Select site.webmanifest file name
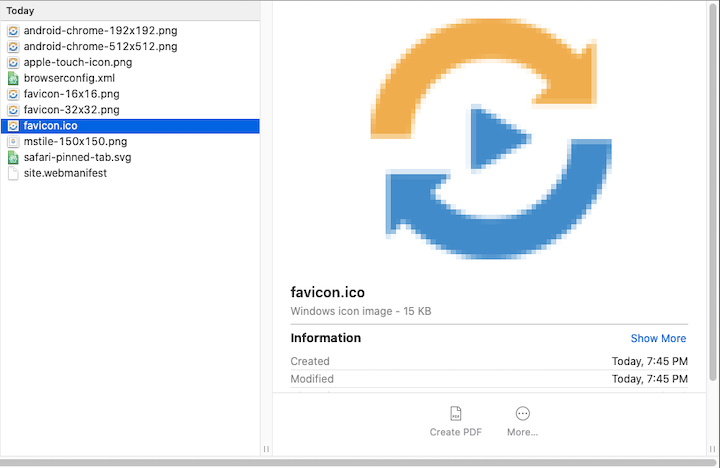 (x=65, y=173)
